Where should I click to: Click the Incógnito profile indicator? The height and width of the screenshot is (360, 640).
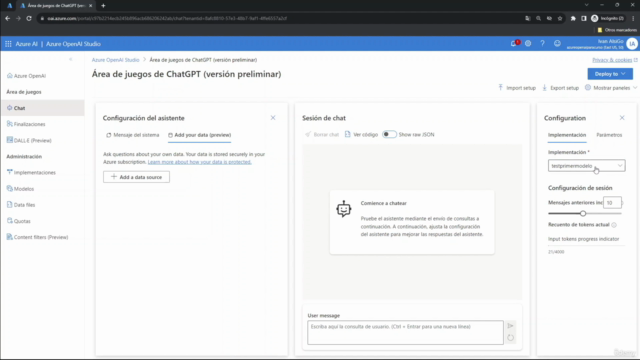(x=607, y=18)
